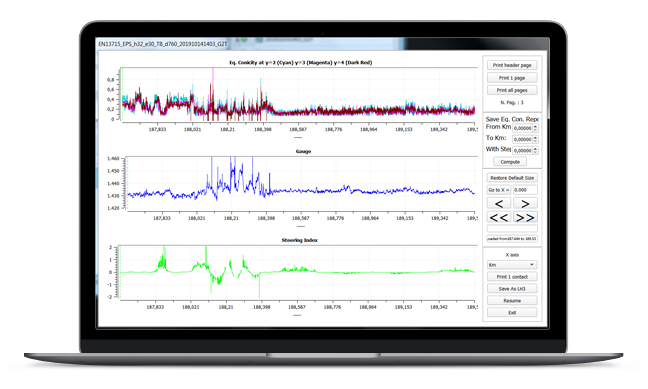Click Print 1 contact button
The height and width of the screenshot is (389, 648).
point(512,277)
